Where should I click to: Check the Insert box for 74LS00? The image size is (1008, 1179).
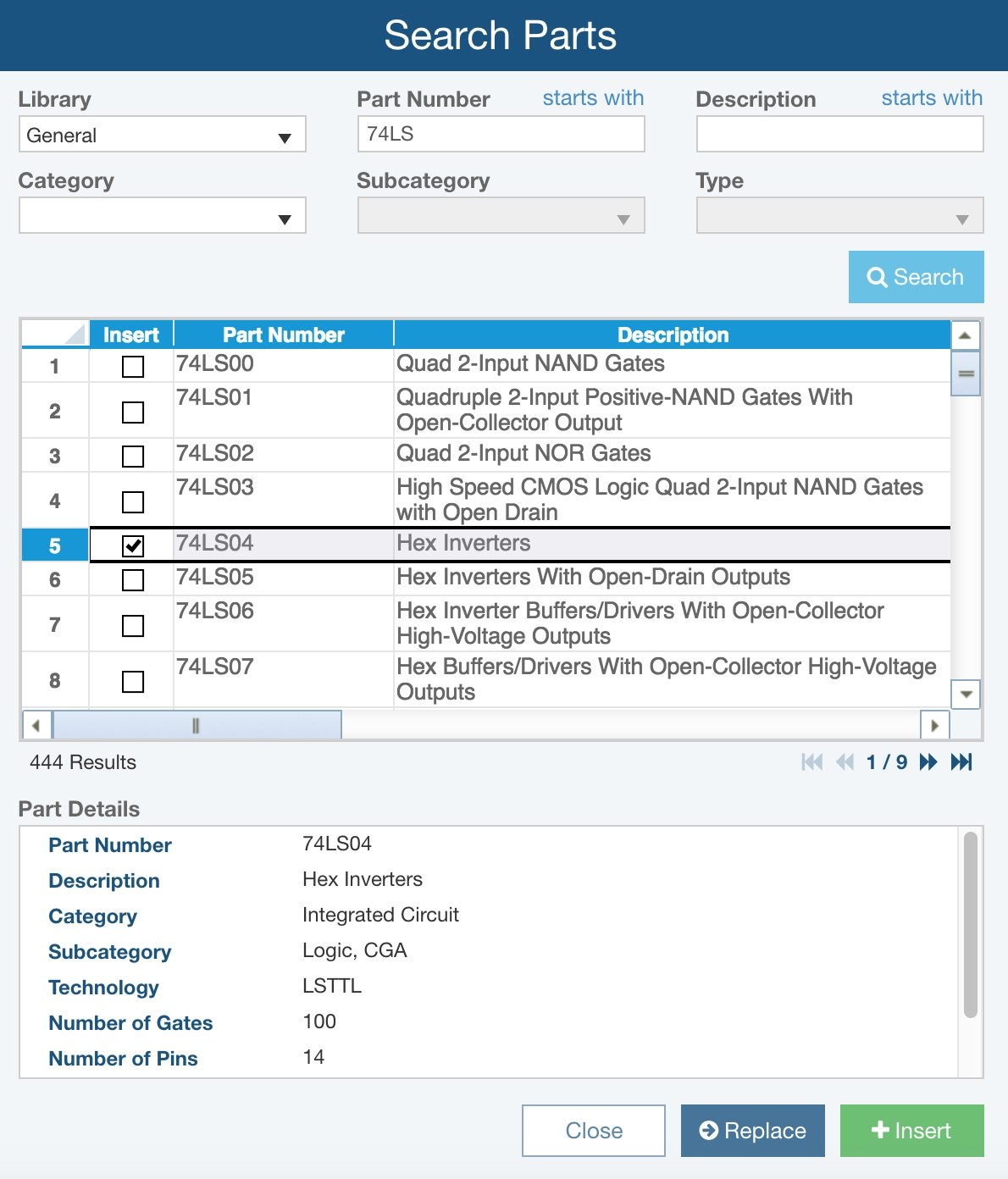pyautogui.click(x=131, y=365)
